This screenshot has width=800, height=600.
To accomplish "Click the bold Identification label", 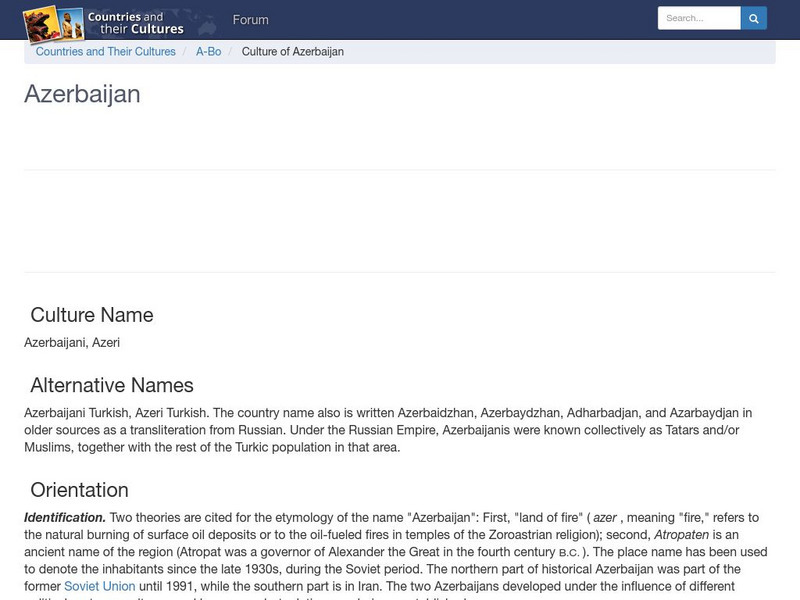I will pos(65,517).
